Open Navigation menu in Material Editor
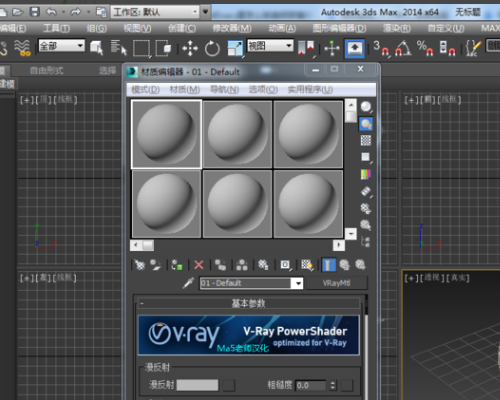Screen dimensions: 500x400 (x=224, y=90)
